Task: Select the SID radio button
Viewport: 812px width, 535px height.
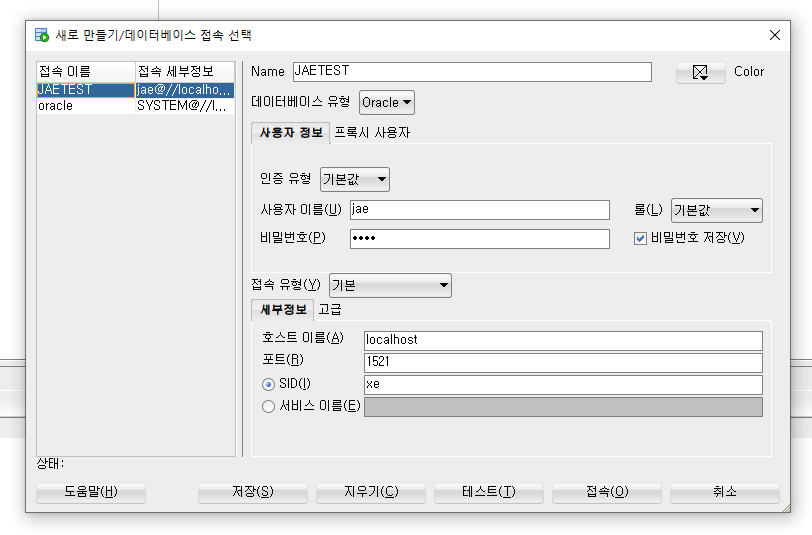Action: [268, 384]
